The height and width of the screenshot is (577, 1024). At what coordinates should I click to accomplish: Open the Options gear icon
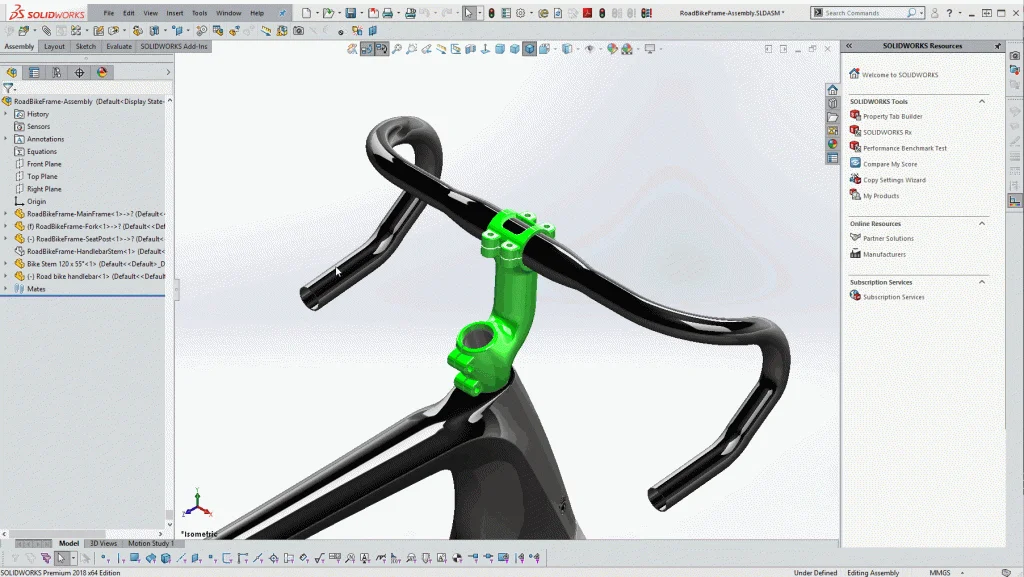[520, 12]
